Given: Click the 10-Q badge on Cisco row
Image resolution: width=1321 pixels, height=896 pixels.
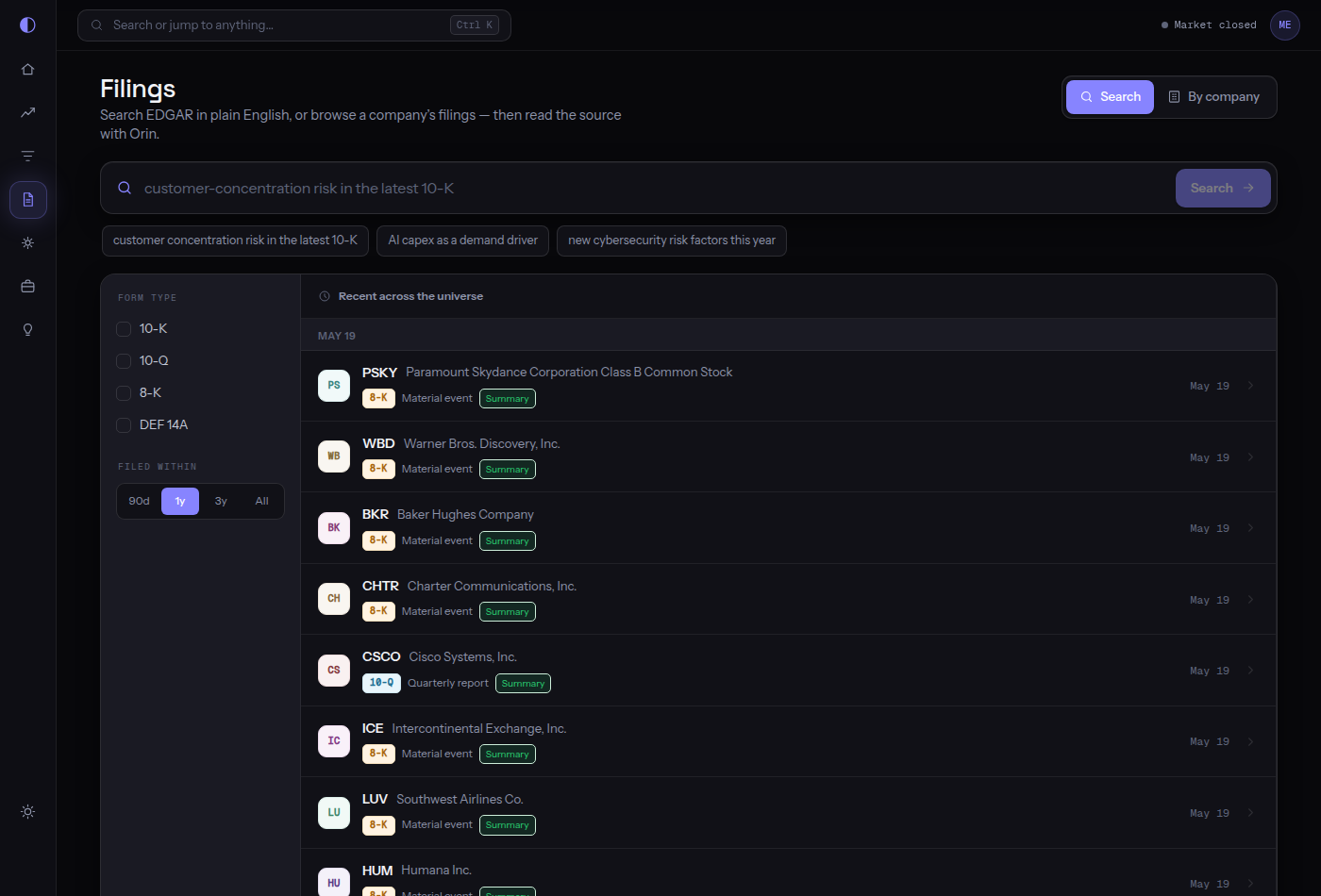Looking at the screenshot, I should point(381,683).
